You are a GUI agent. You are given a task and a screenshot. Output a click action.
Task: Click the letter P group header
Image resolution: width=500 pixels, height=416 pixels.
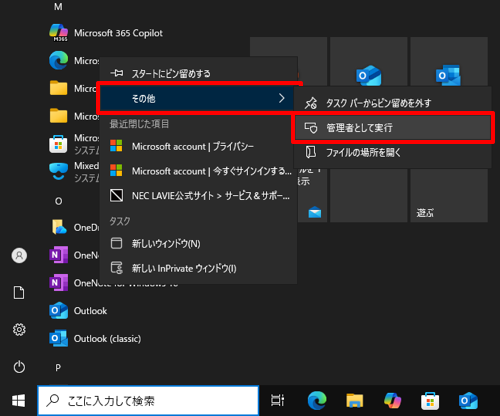tap(58, 368)
